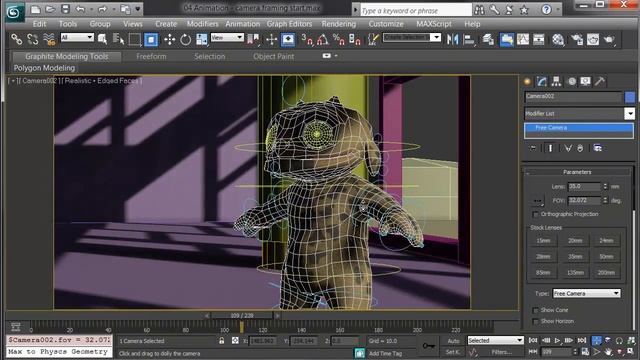Click the Select Object tool

(102, 40)
